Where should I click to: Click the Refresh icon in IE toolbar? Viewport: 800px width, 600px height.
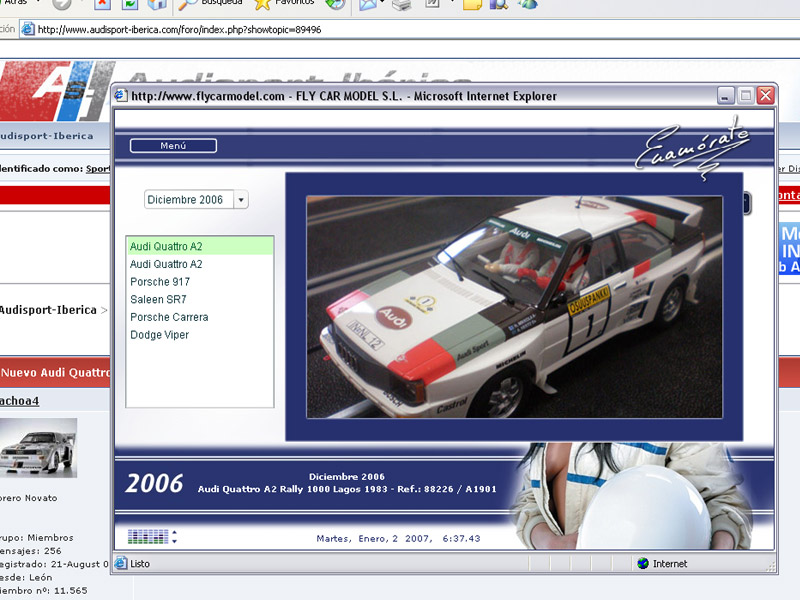point(130,4)
